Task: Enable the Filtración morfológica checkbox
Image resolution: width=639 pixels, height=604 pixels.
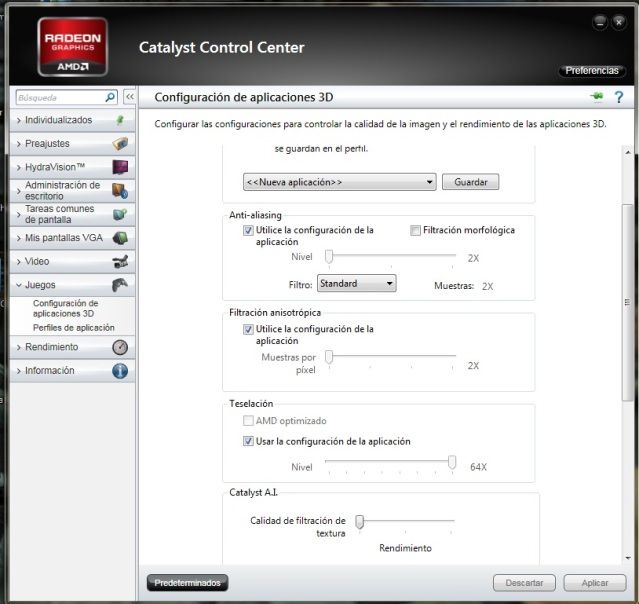Action: pyautogui.click(x=415, y=230)
